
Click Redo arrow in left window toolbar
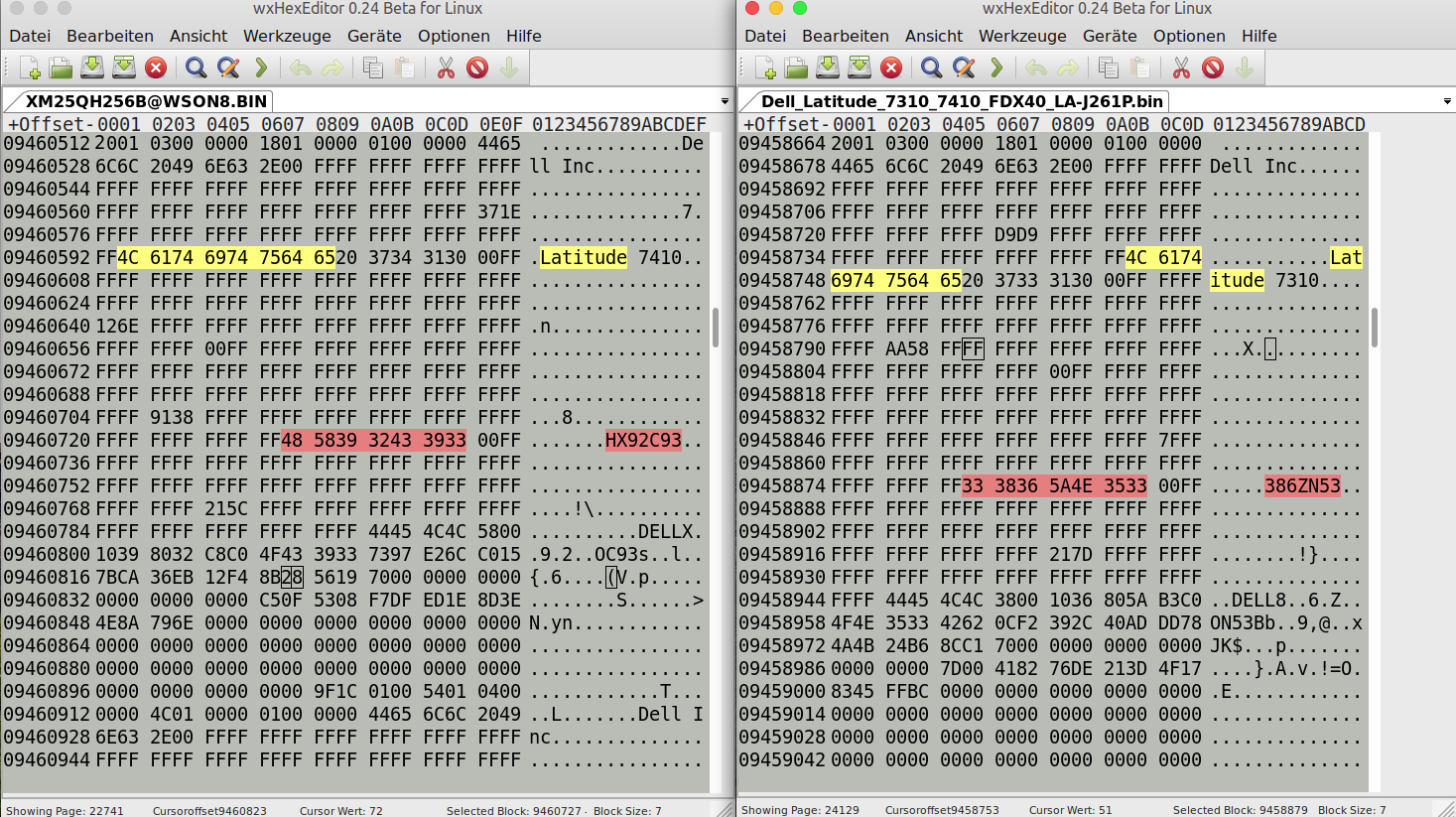[x=333, y=68]
